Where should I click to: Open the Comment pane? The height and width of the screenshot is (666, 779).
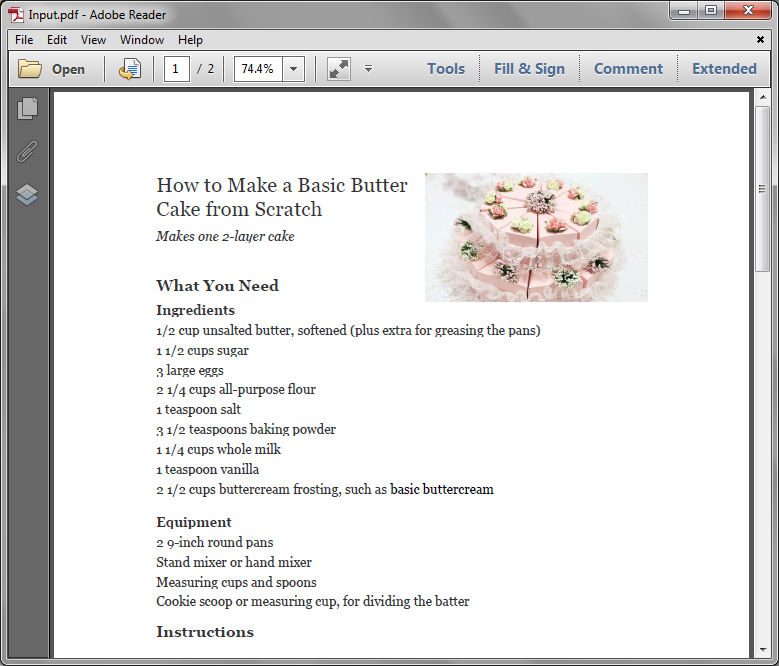pyautogui.click(x=628, y=69)
